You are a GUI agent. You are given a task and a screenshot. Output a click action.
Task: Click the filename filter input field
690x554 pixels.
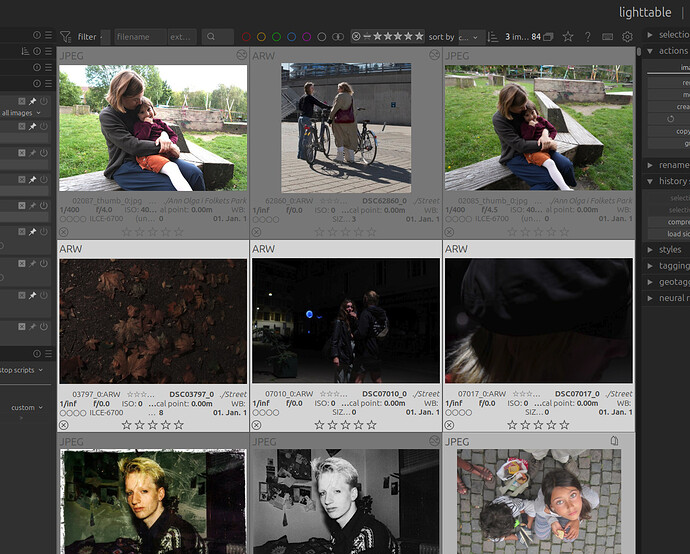[140, 37]
